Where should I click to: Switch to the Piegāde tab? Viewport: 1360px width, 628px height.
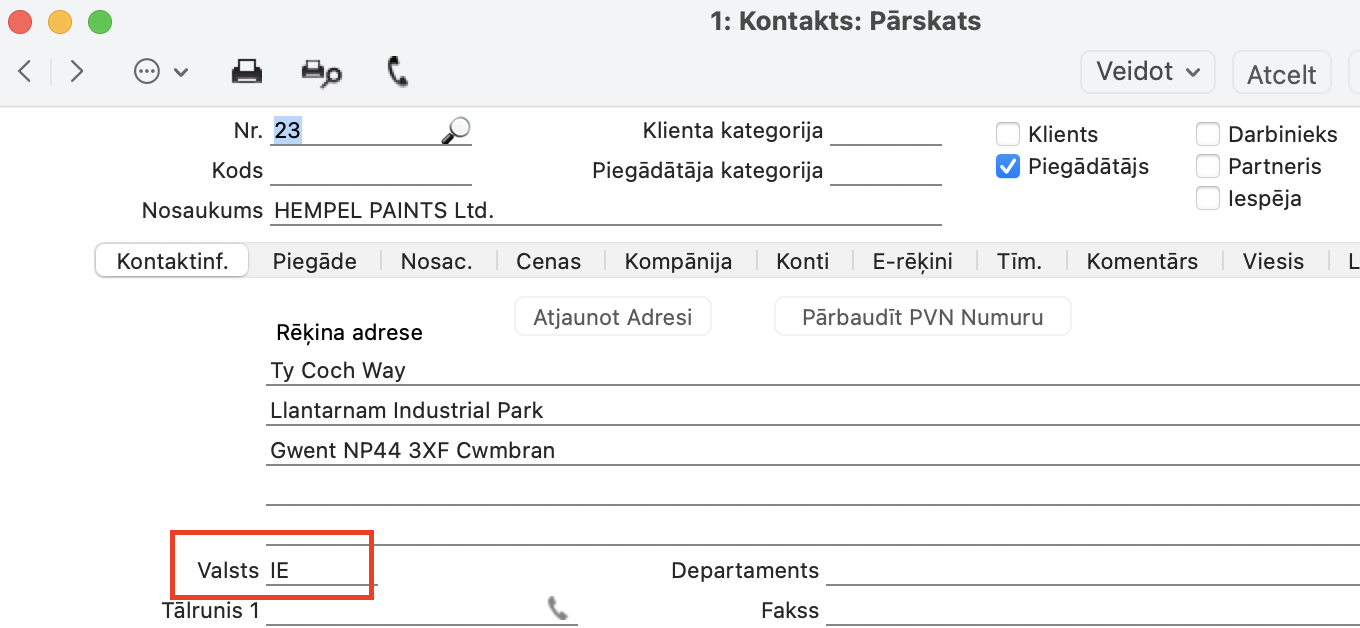[x=314, y=262]
